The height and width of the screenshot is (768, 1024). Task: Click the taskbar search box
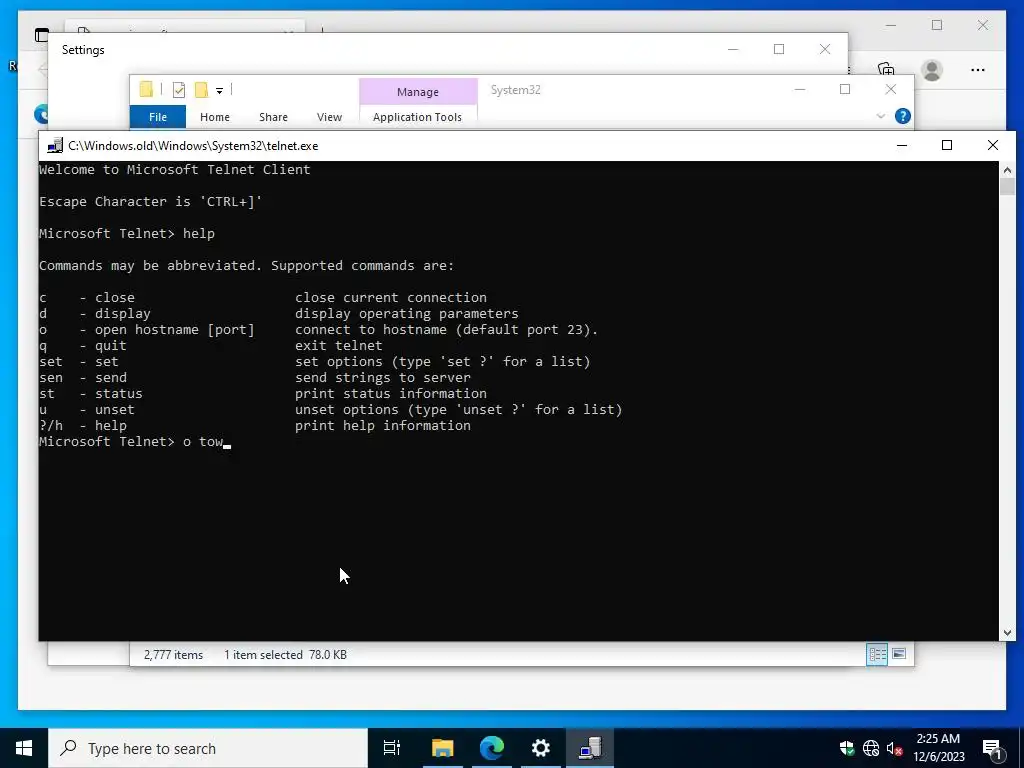[208, 748]
